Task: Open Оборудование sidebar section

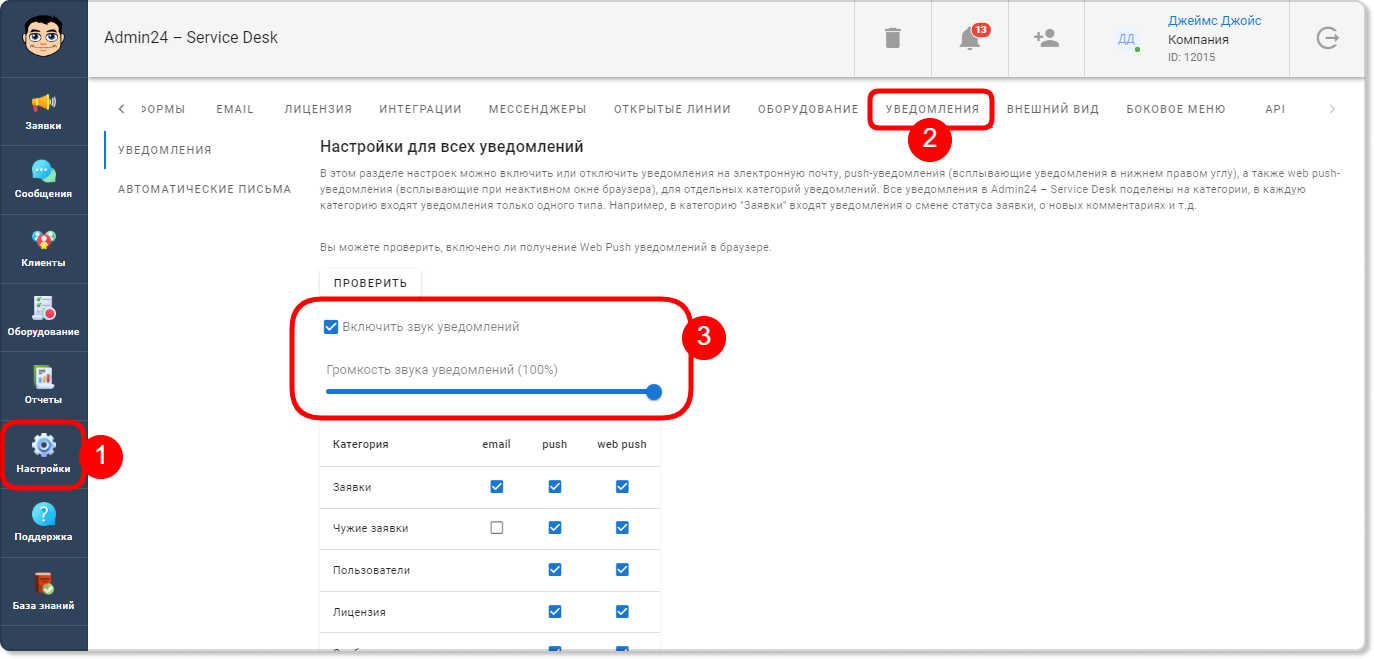Action: (x=44, y=317)
